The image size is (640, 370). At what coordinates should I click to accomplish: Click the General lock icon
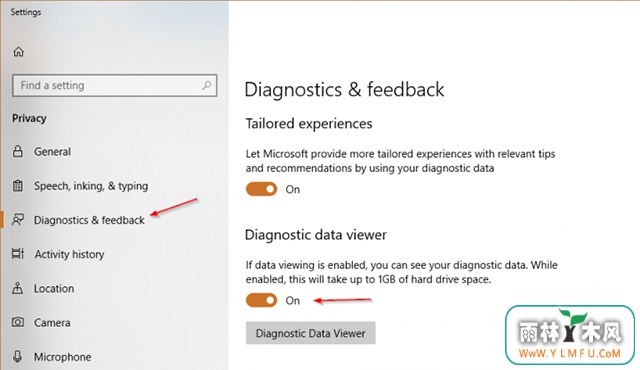18,151
